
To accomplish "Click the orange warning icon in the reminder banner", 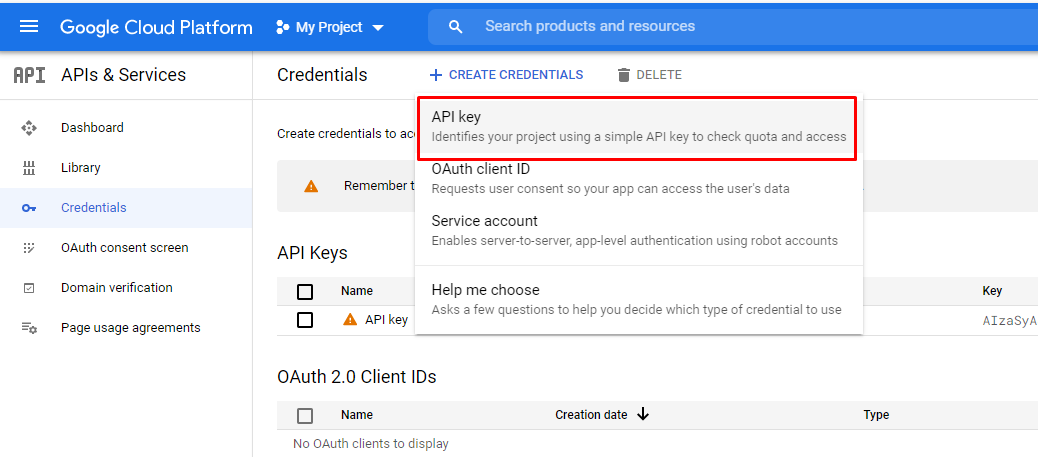I will click(311, 186).
